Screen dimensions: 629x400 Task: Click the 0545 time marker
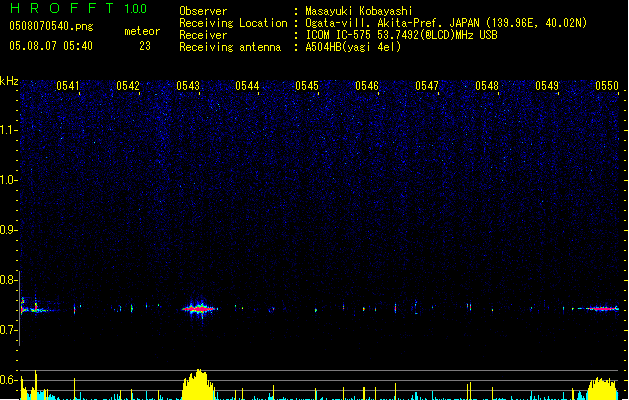(x=307, y=86)
